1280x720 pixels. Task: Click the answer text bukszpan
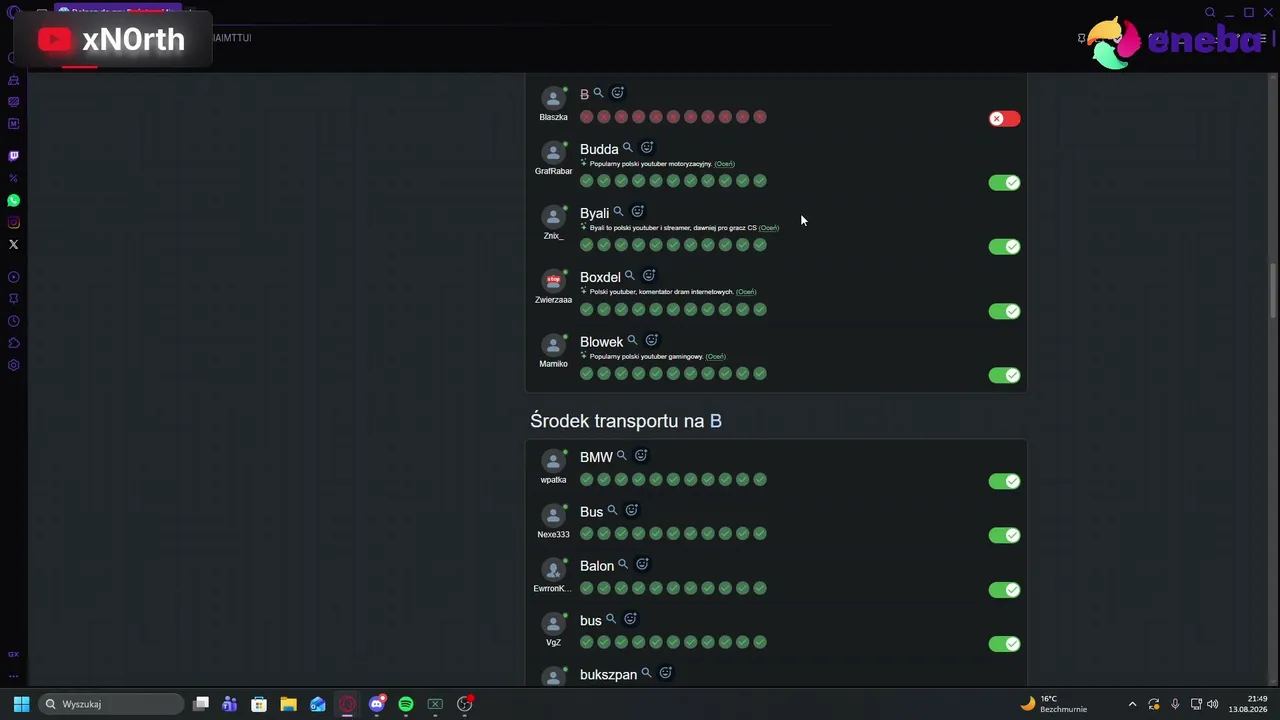pyautogui.click(x=608, y=675)
